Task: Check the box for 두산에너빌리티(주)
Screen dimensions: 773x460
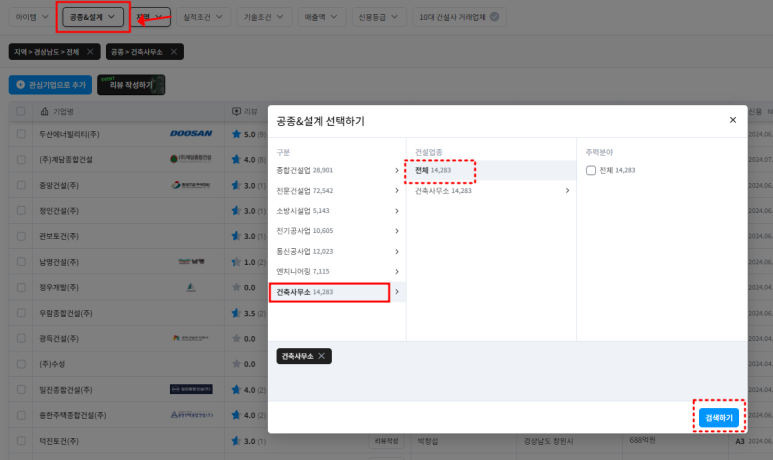Action: coord(21,134)
